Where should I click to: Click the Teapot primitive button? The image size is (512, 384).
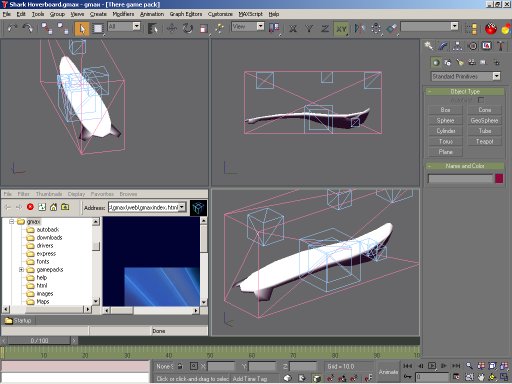[x=484, y=141]
